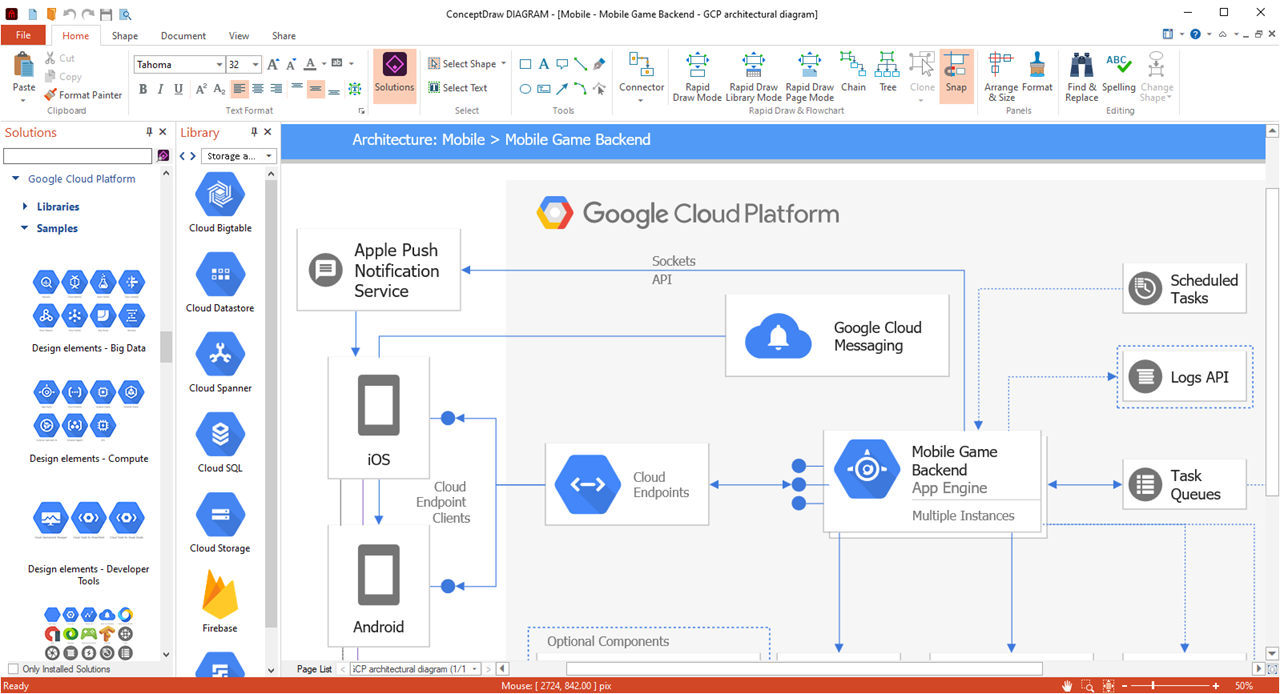This screenshot has height=694, width=1280.
Task: Click the zoom slider in status bar
Action: pyautogui.click(x=1153, y=686)
